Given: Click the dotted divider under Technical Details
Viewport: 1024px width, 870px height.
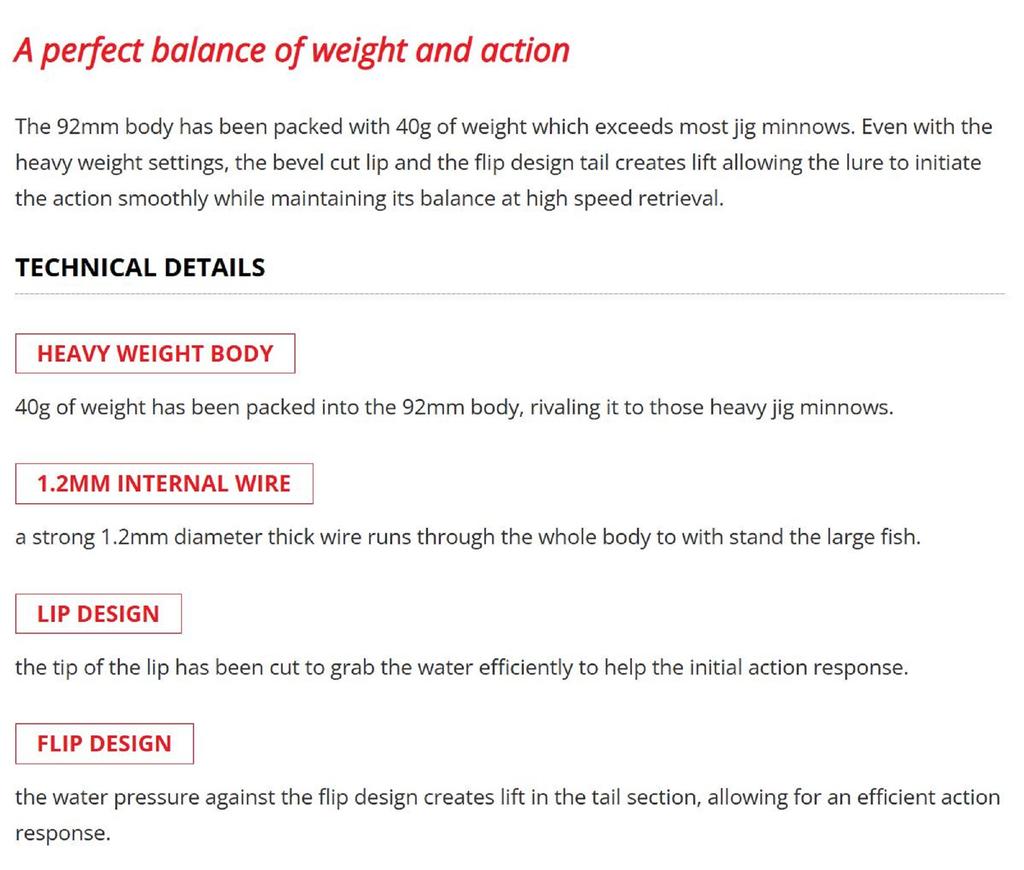Looking at the screenshot, I should pos(510,294).
